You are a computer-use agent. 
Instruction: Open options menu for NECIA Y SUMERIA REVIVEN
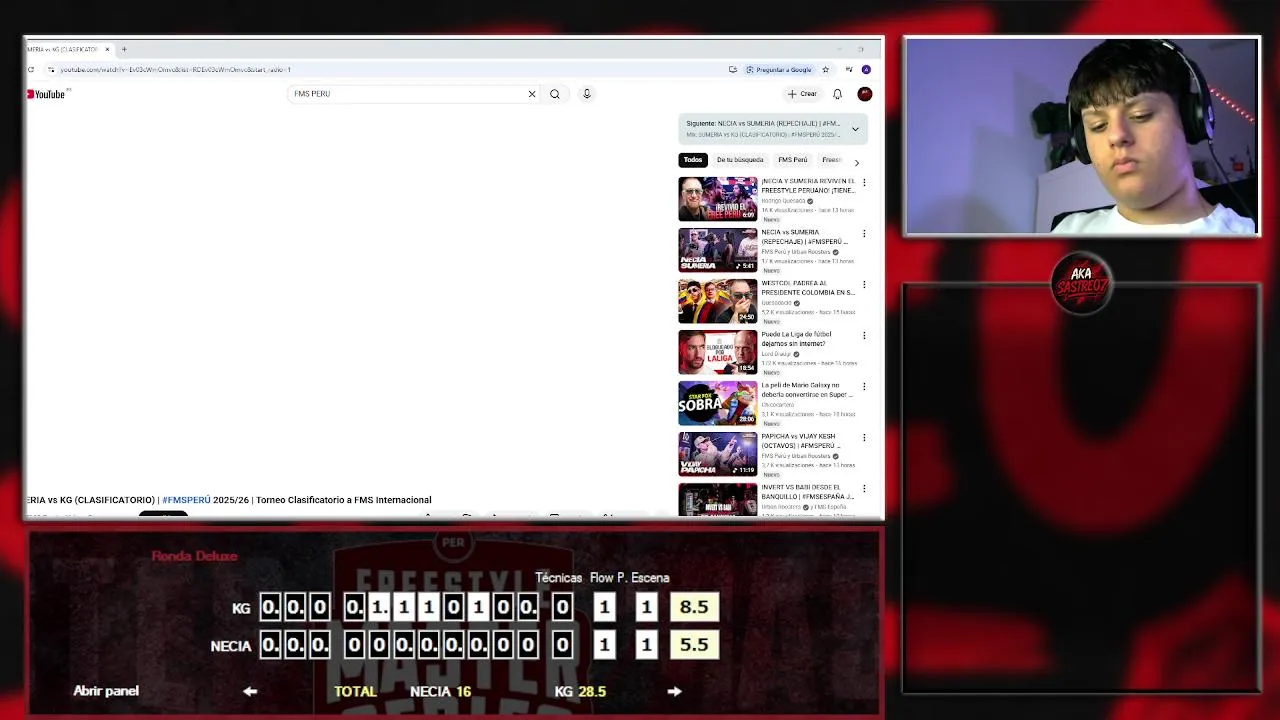click(864, 183)
